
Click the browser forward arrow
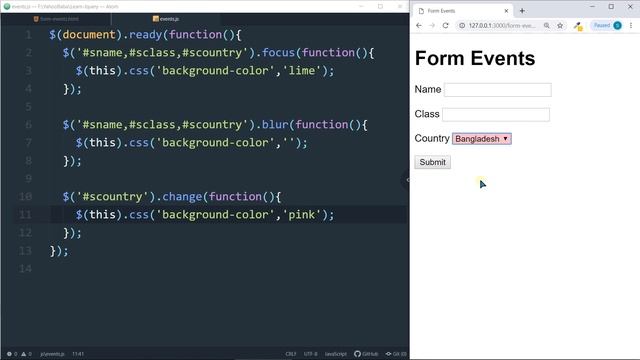432,25
